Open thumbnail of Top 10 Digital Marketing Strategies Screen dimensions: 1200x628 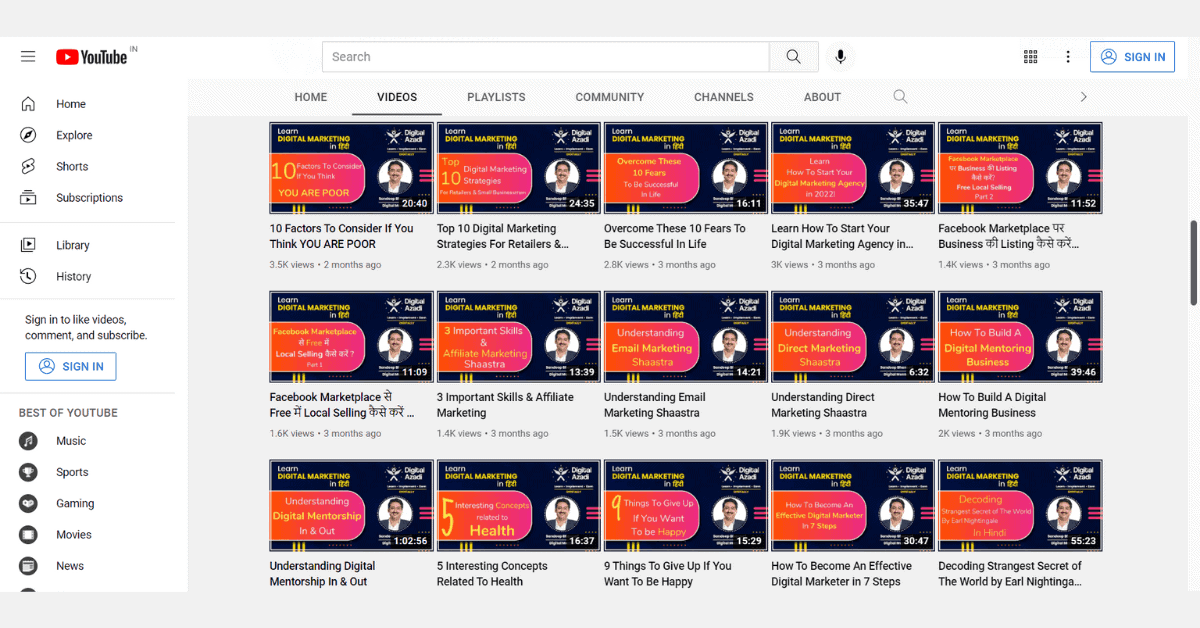518,168
